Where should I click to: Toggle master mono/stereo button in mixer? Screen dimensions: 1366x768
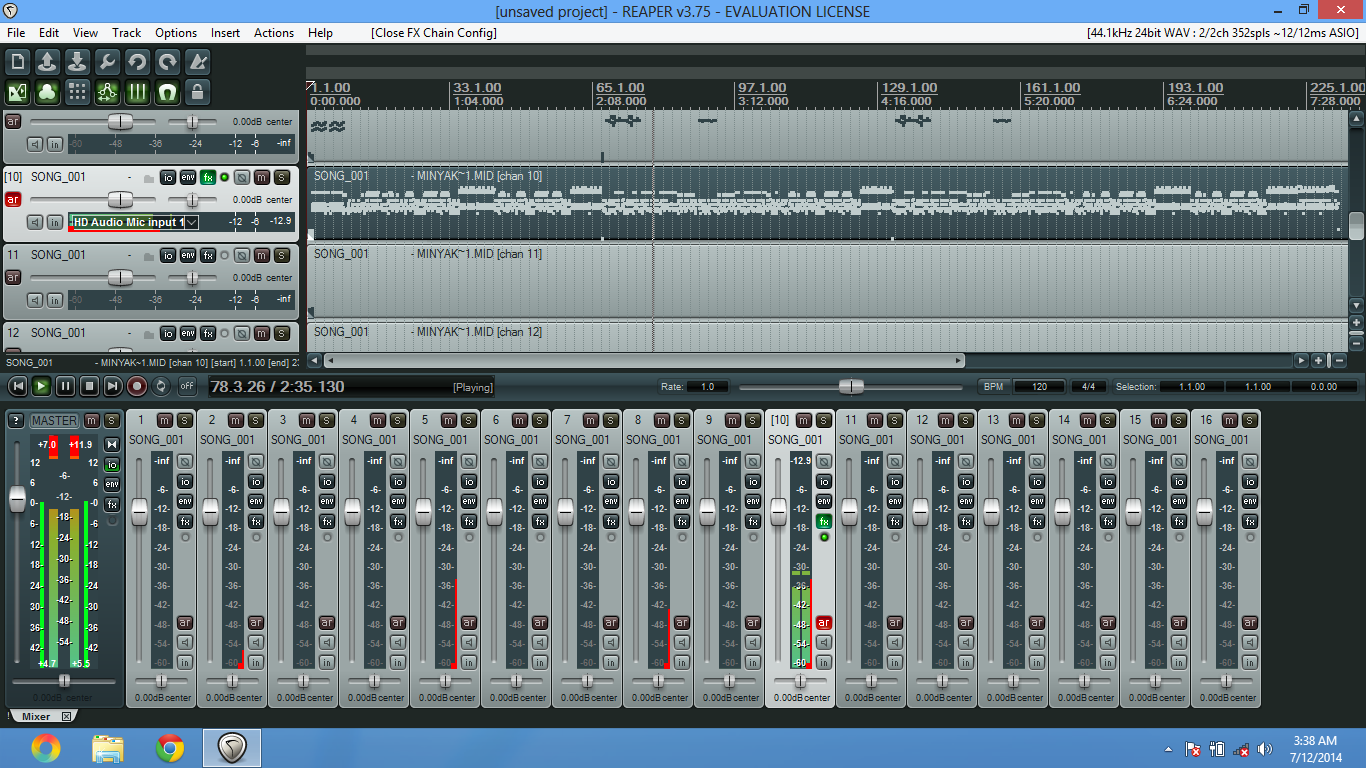tap(112, 443)
